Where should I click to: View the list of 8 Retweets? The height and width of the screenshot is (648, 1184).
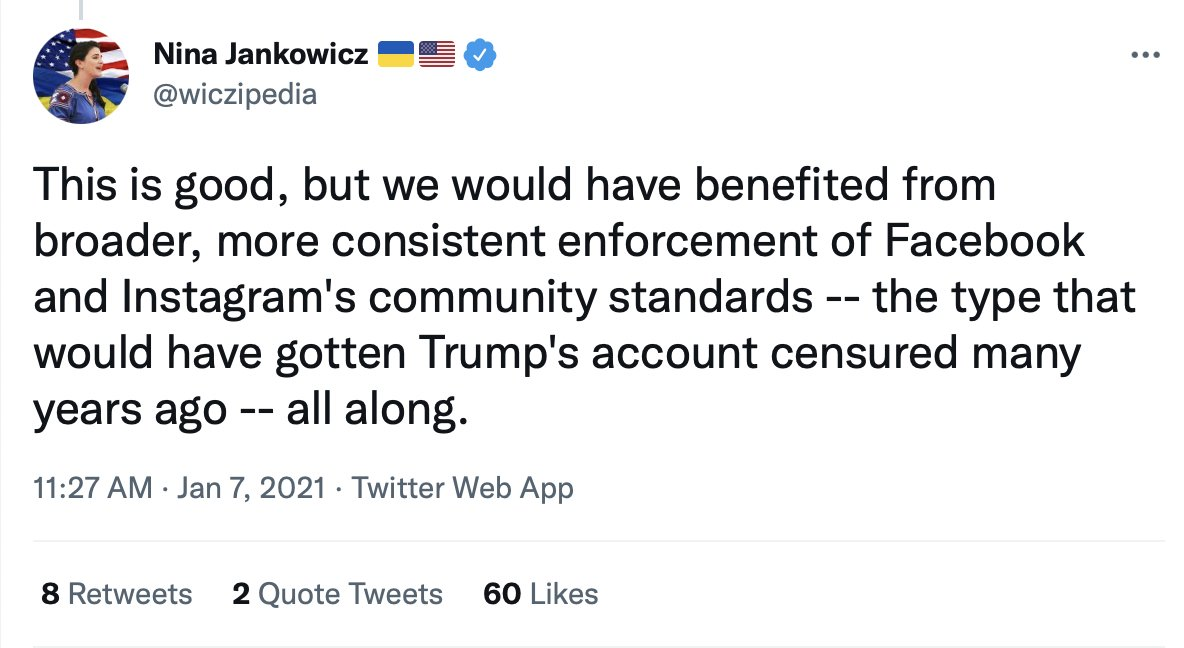point(117,594)
